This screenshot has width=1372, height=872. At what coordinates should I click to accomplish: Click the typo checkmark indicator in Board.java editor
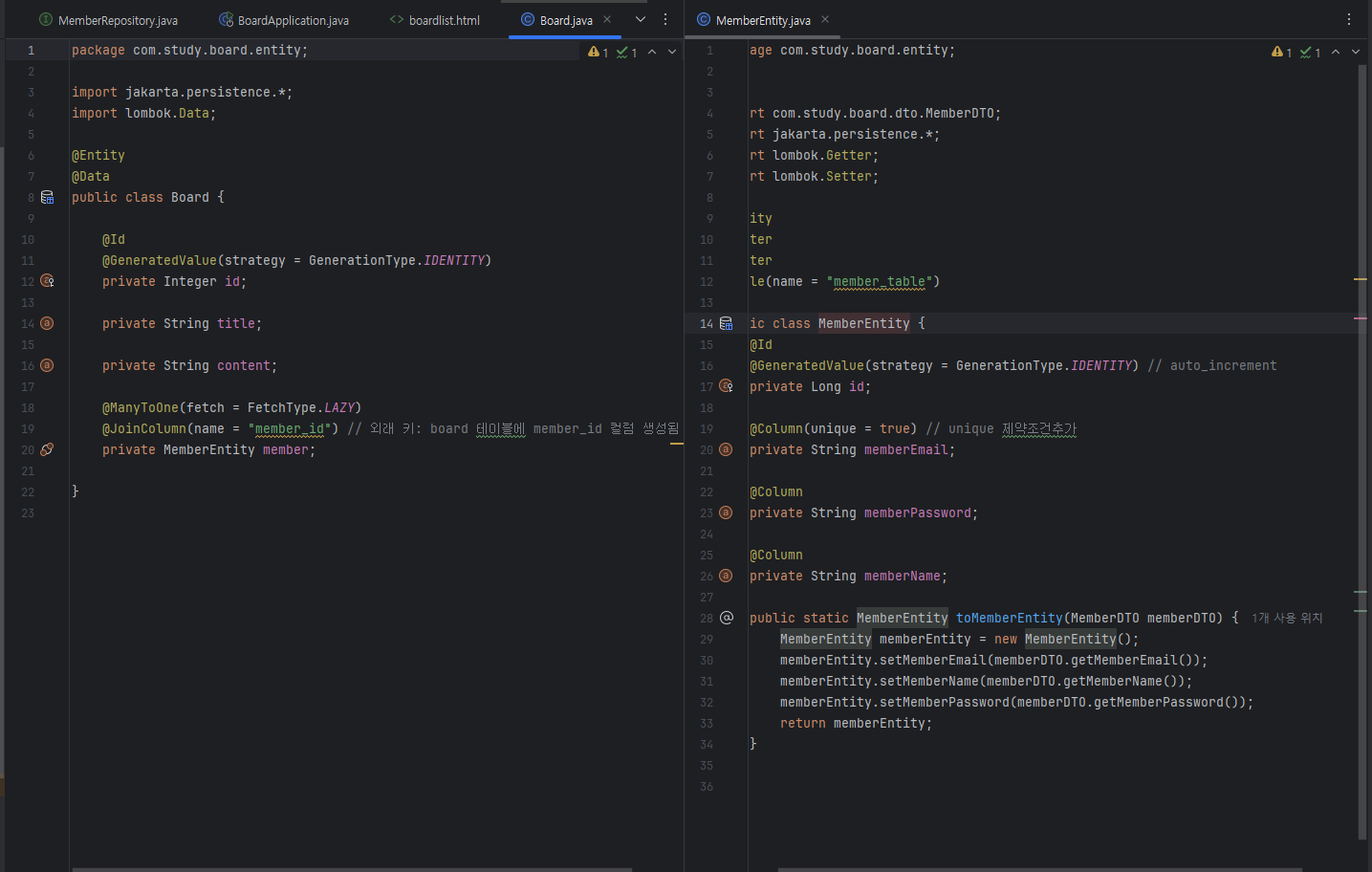626,52
